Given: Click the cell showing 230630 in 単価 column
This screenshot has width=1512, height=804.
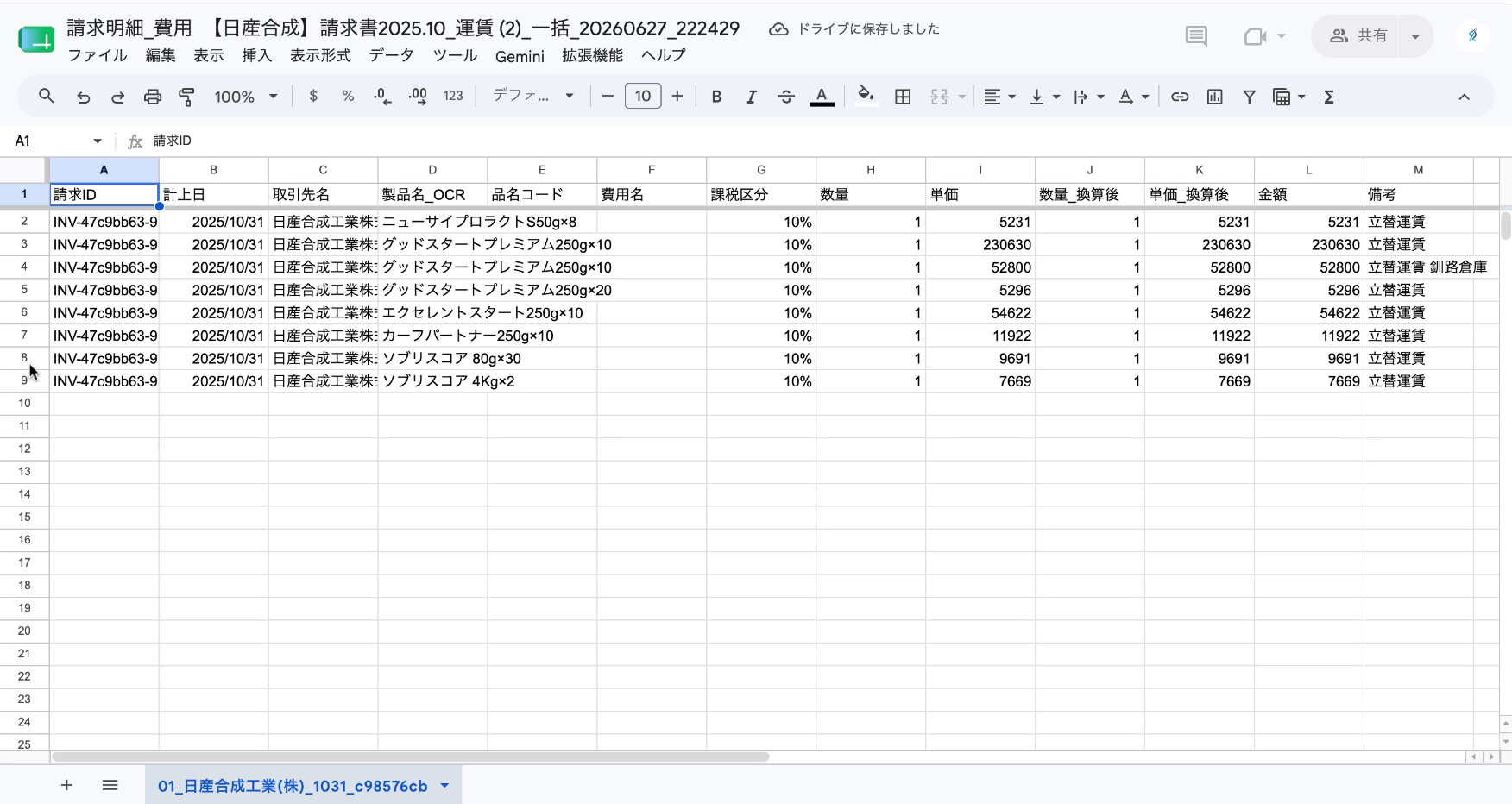Looking at the screenshot, I should [980, 245].
